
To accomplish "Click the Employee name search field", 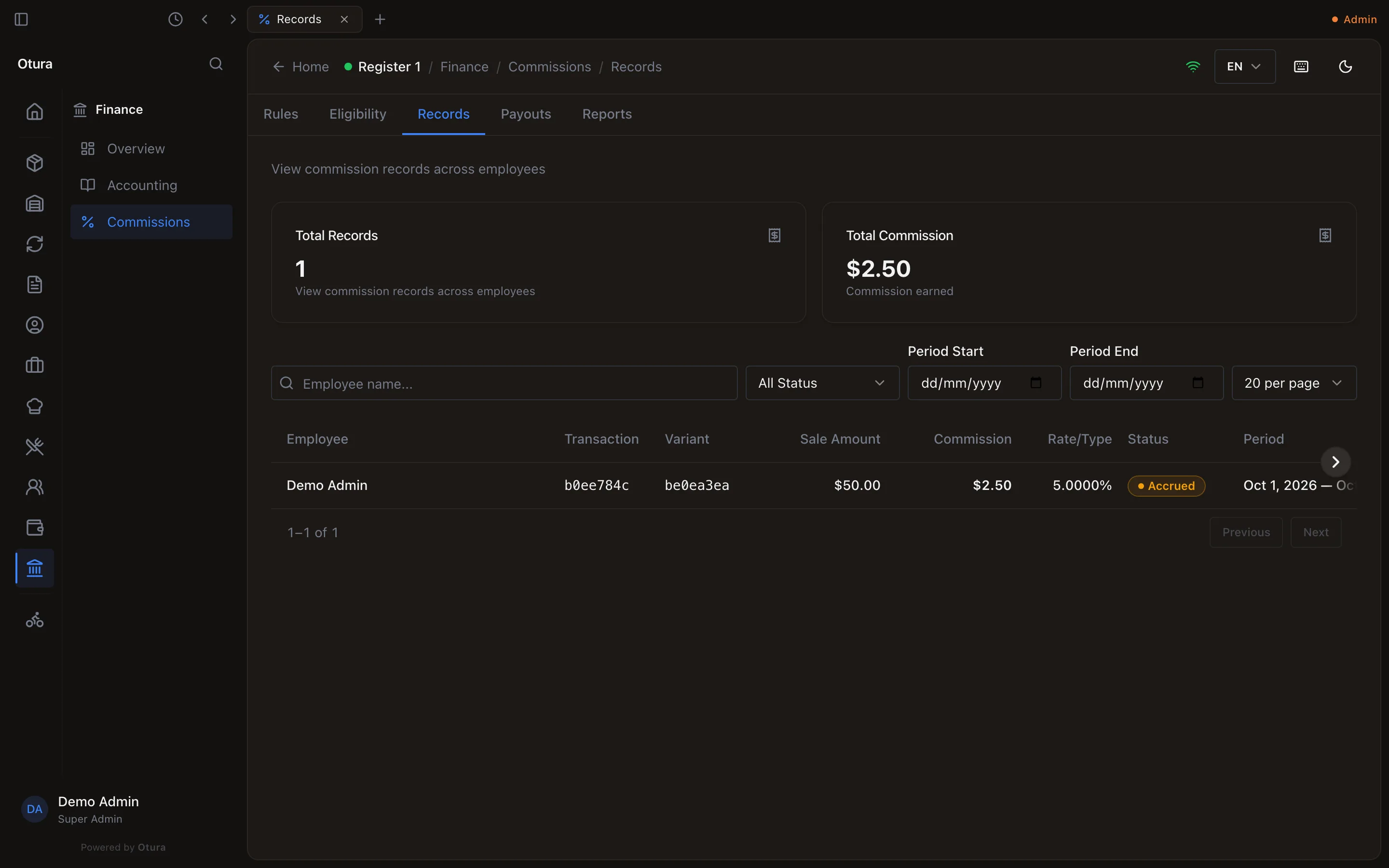I will click(504, 383).
